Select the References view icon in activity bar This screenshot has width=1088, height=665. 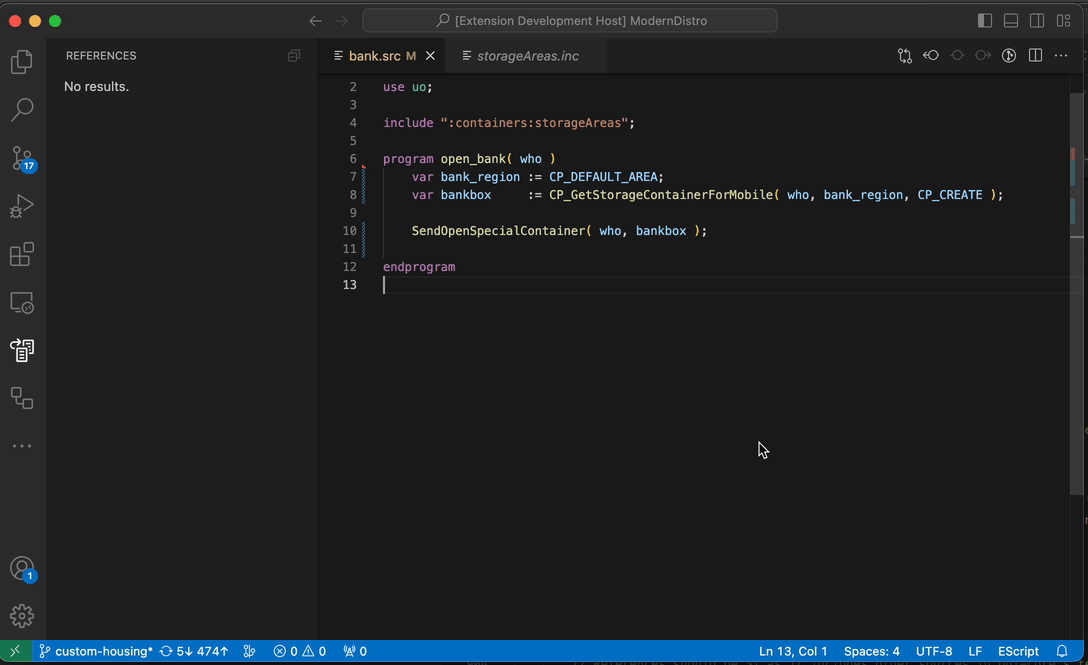22,351
